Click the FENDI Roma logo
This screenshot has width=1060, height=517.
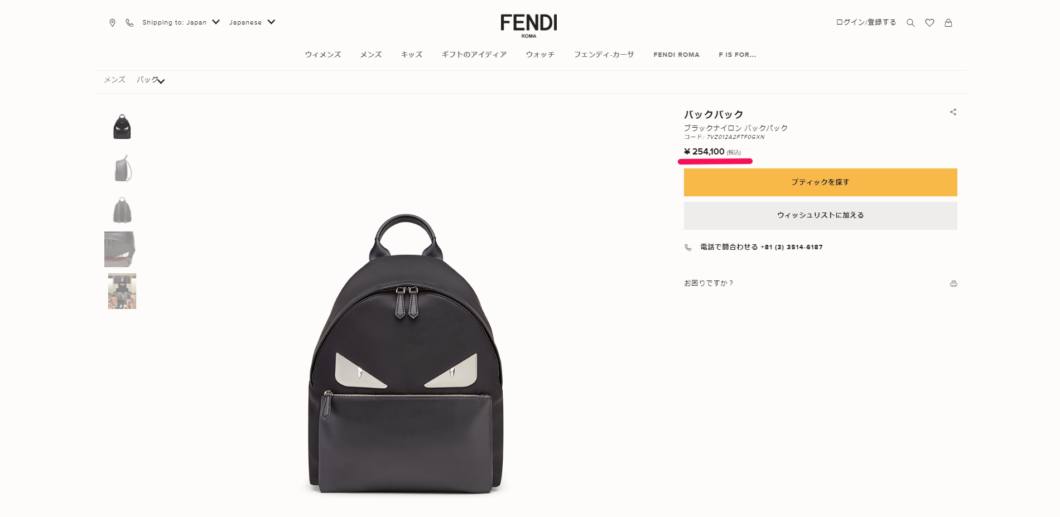coord(529,25)
